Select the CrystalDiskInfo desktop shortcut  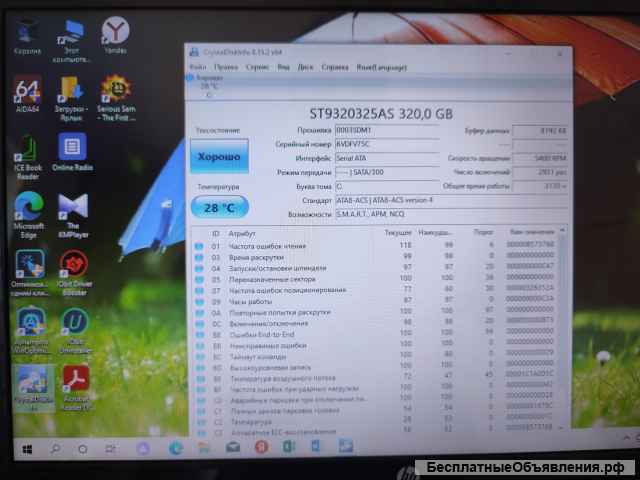tap(33, 388)
